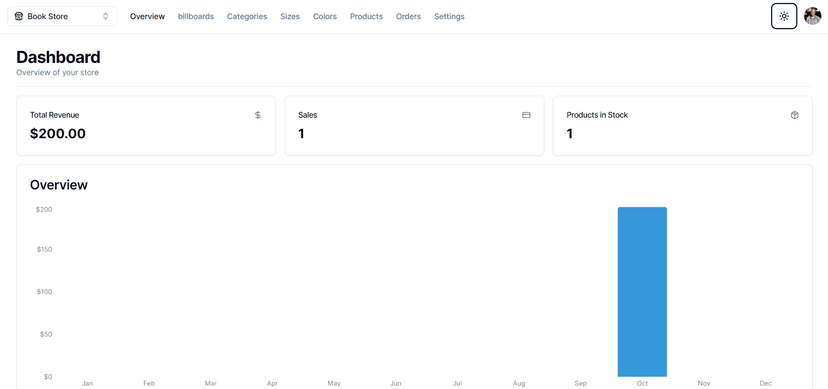Click the Nov month label
Viewport: 828px width, 389px height.
click(704, 384)
